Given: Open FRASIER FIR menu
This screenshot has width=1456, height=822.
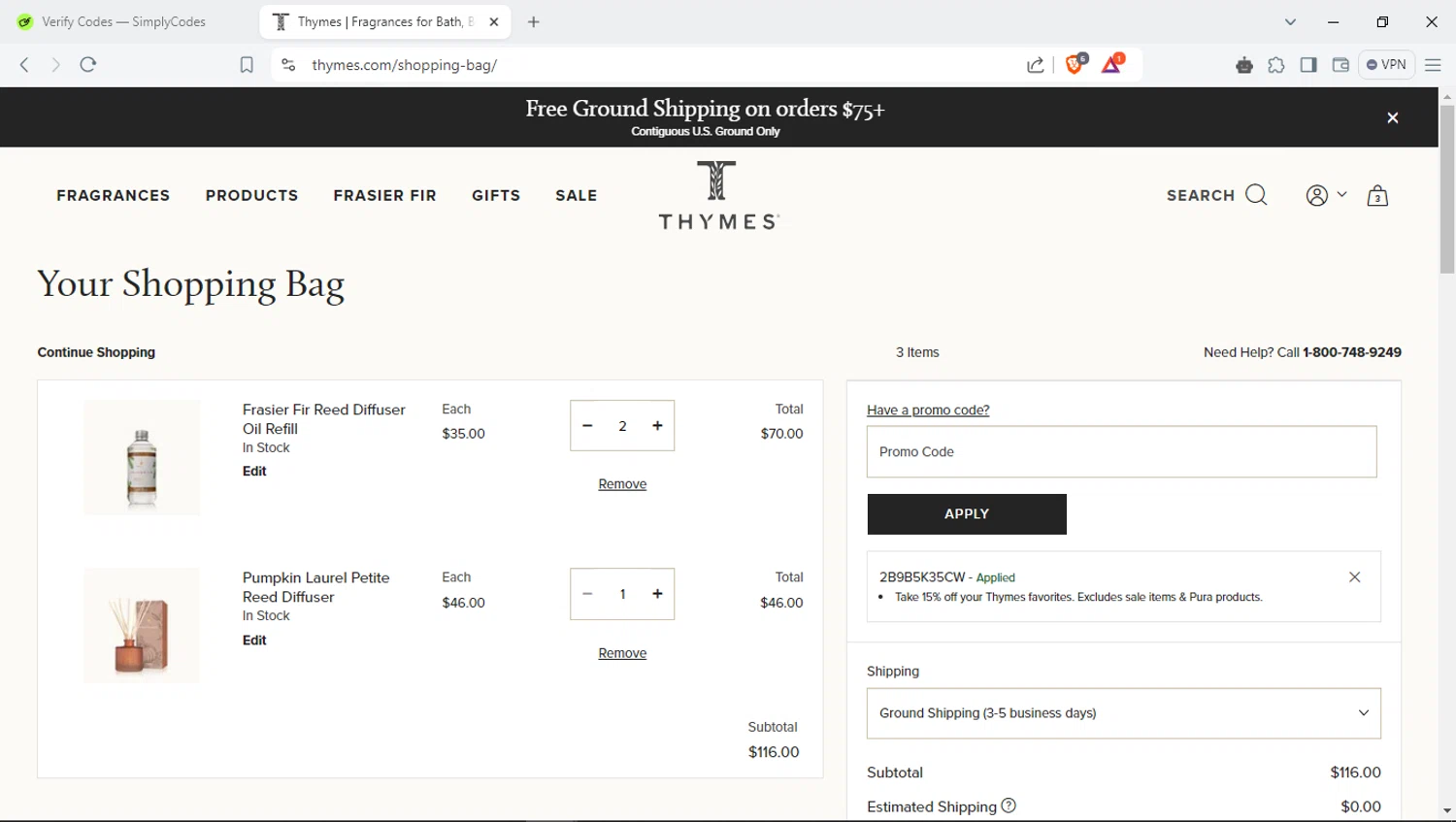Looking at the screenshot, I should point(384,195).
